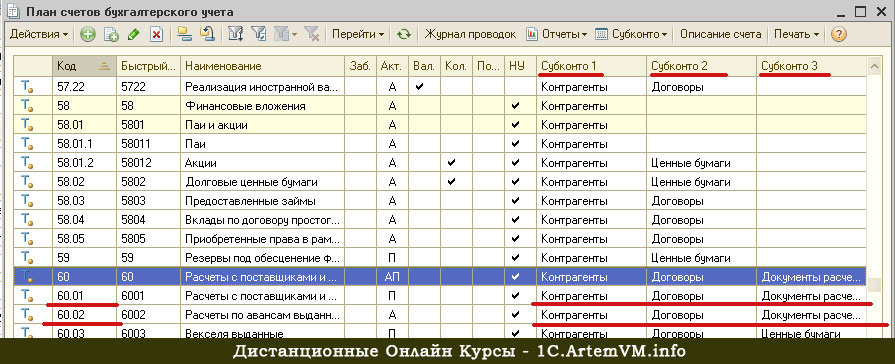895x364 pixels.
Task: Open Журнал проводок
Action: [x=470, y=34]
